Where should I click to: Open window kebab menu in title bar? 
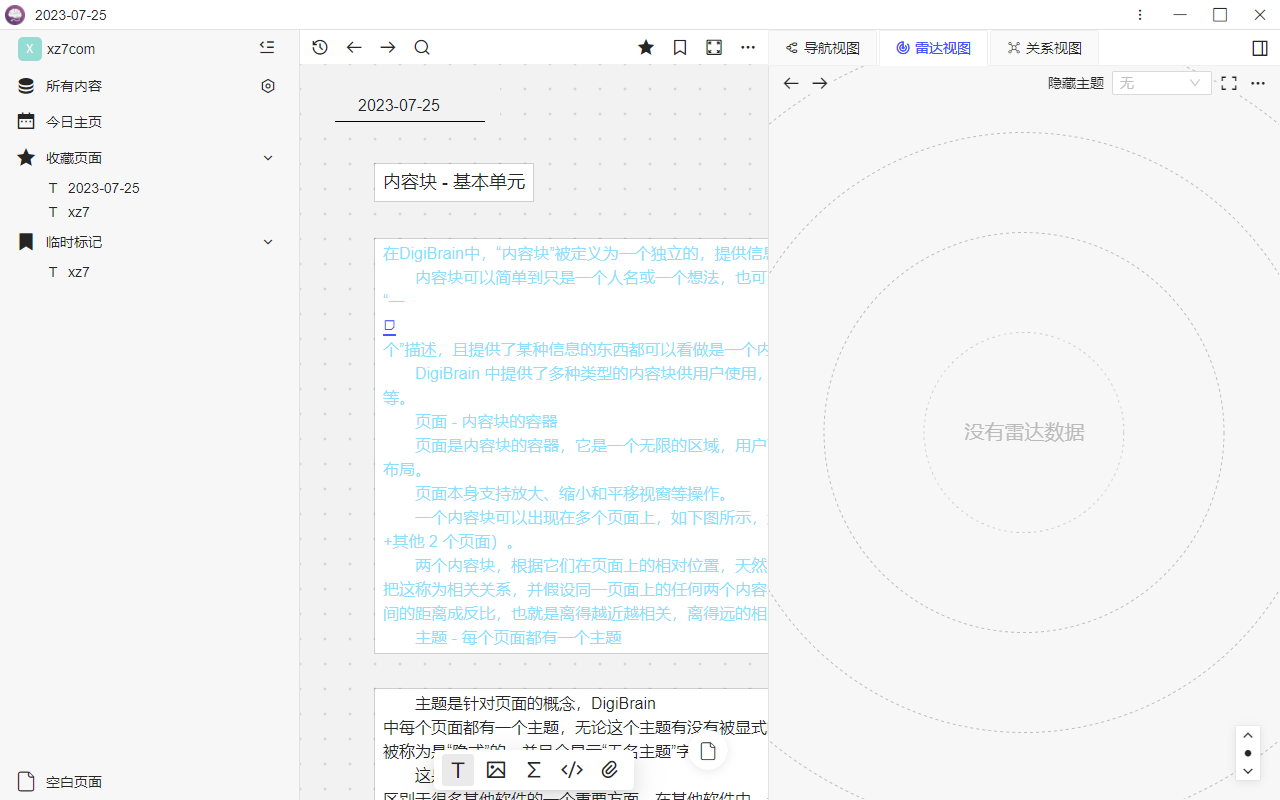(x=1141, y=15)
